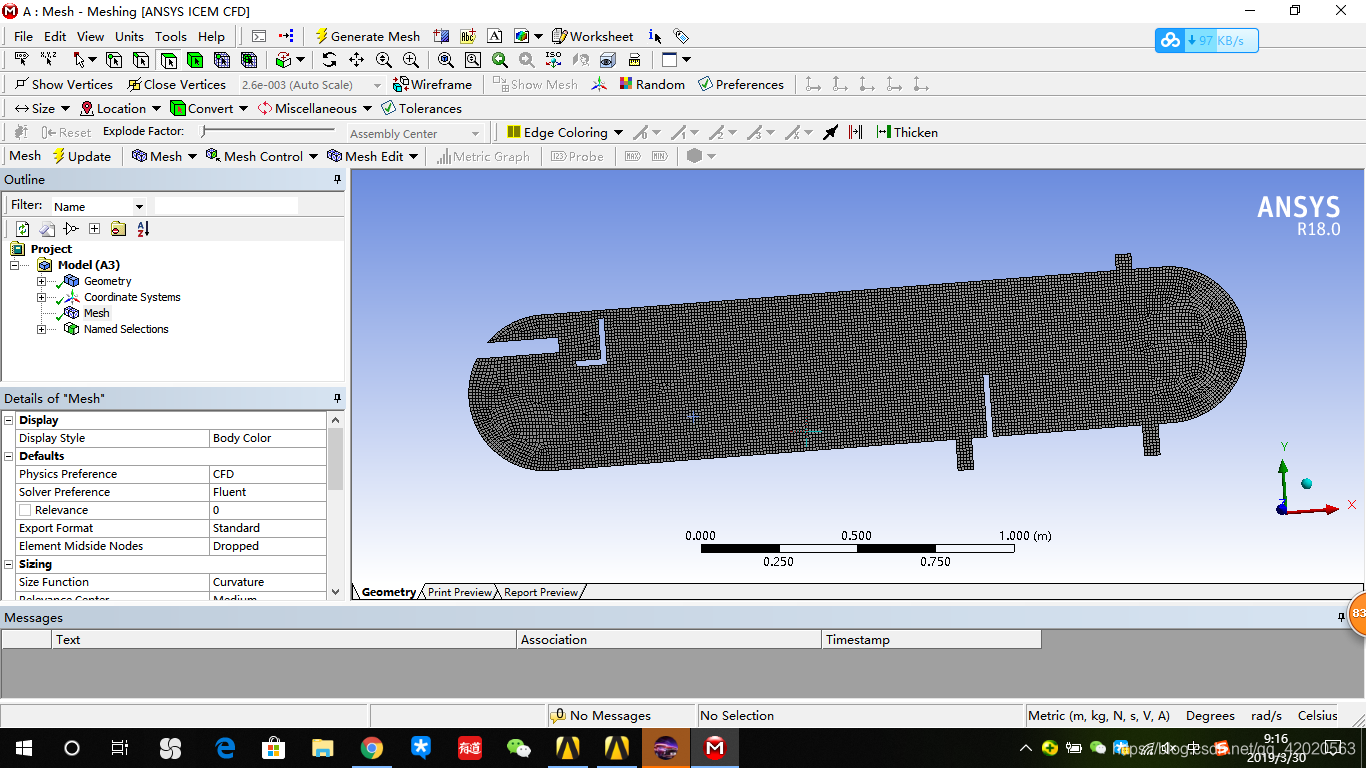The width and height of the screenshot is (1366, 768).
Task: Click the Tags icon in toolbar
Action: pyautogui.click(x=681, y=36)
